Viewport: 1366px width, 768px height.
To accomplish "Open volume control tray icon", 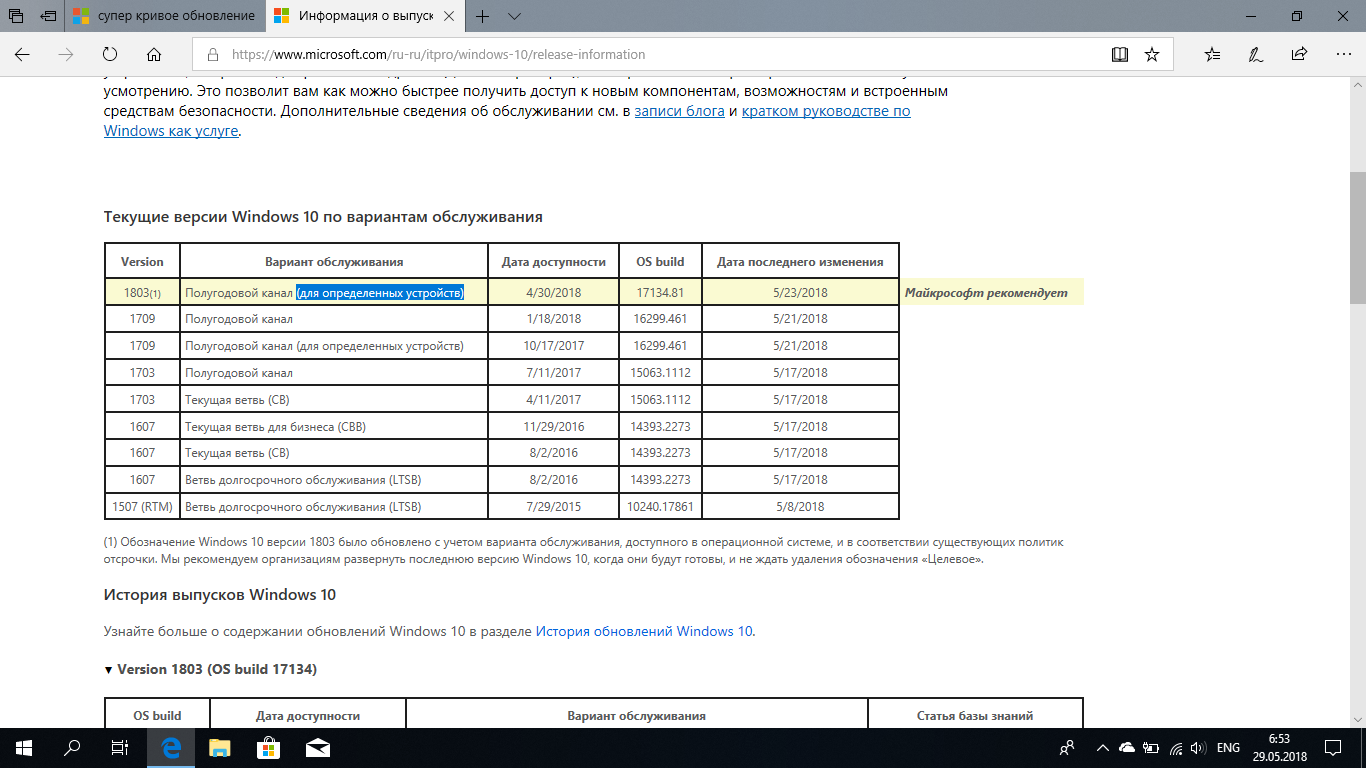I will (x=1200, y=748).
